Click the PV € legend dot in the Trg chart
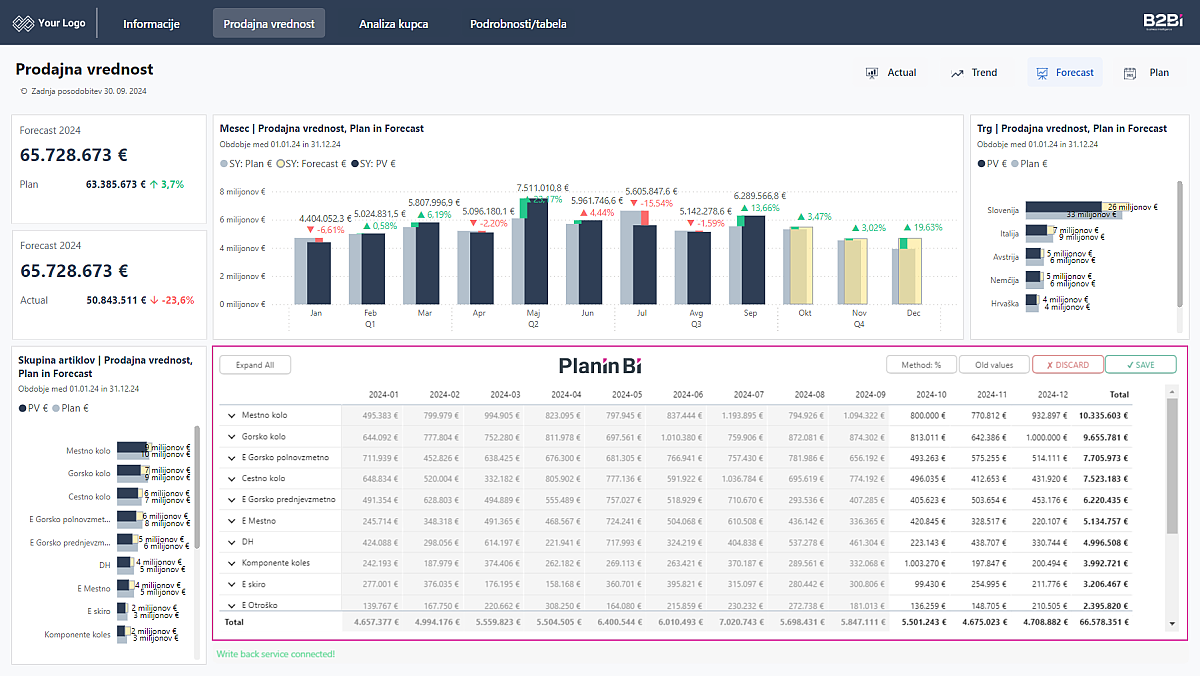The width and height of the screenshot is (1200, 676). (x=981, y=163)
